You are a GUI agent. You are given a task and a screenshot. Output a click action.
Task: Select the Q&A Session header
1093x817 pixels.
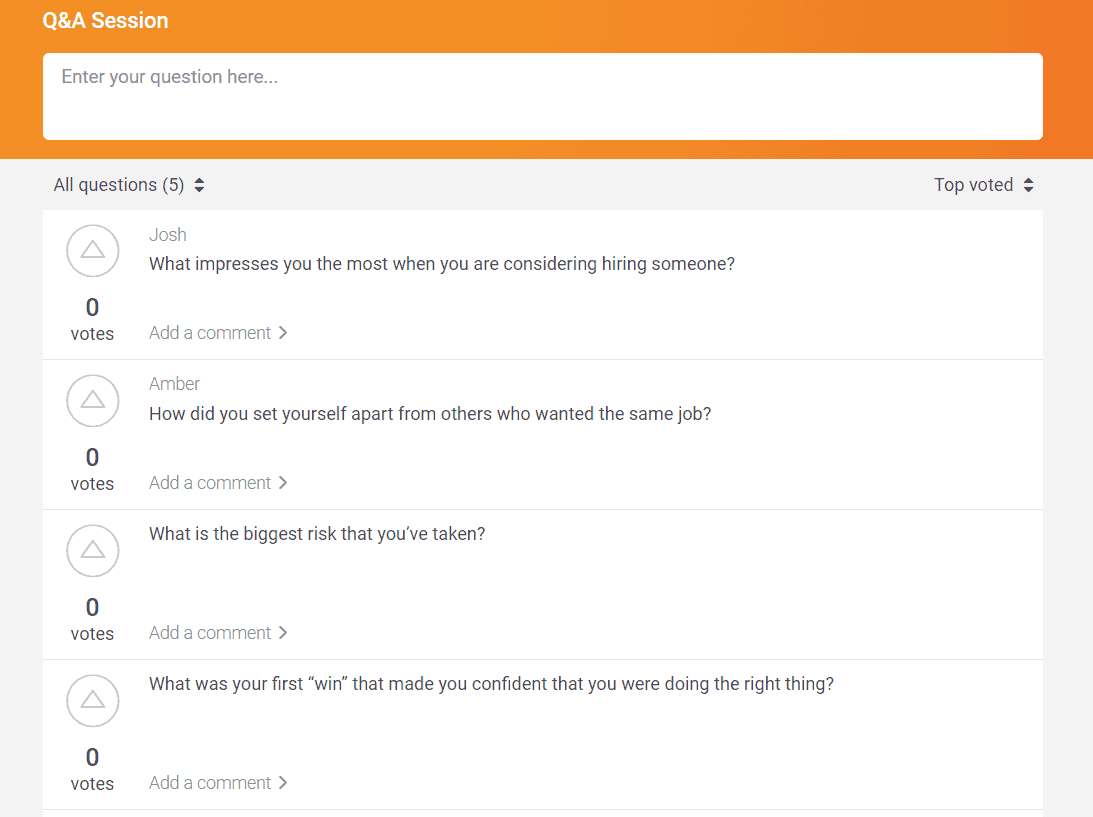coord(106,20)
